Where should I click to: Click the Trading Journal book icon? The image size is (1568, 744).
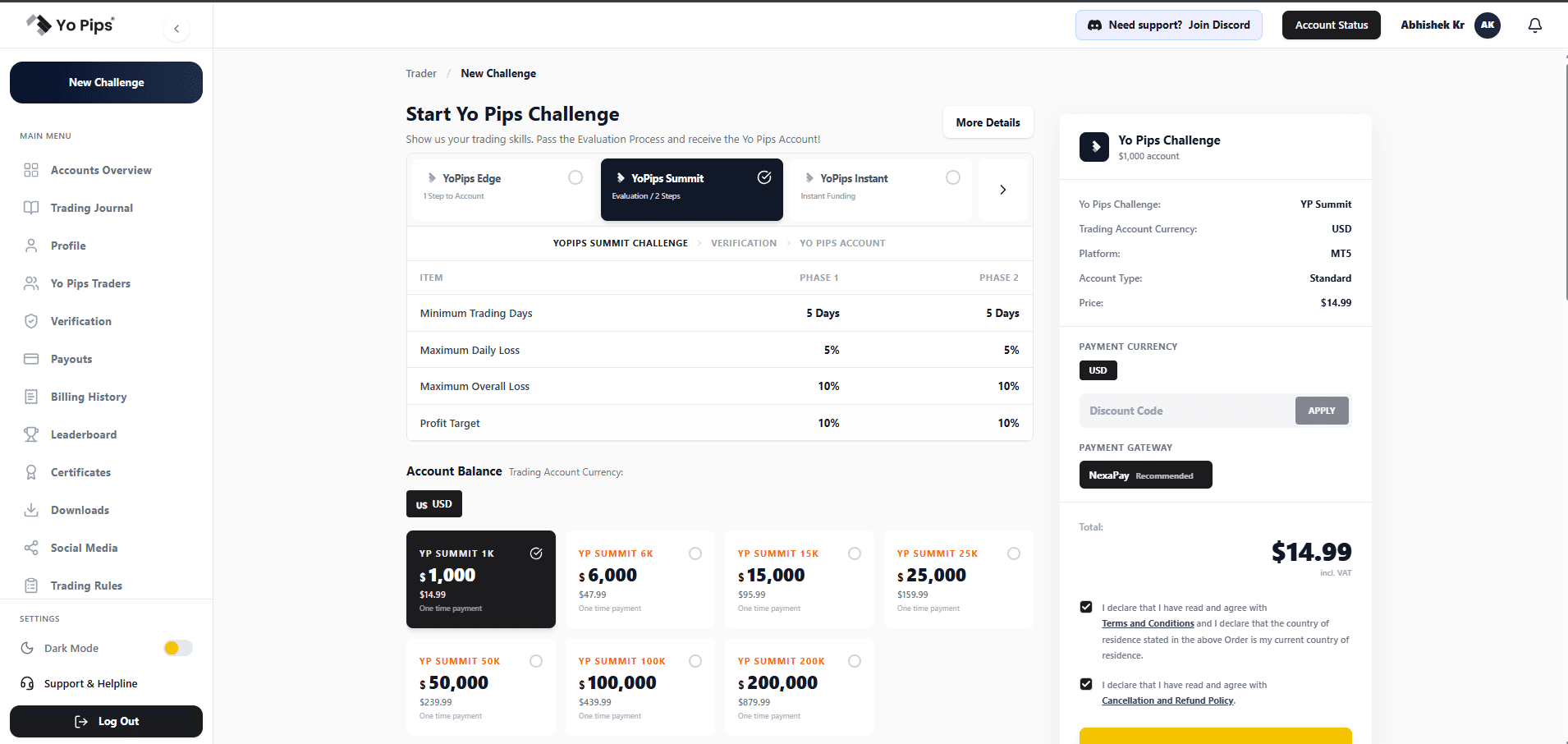(31, 208)
